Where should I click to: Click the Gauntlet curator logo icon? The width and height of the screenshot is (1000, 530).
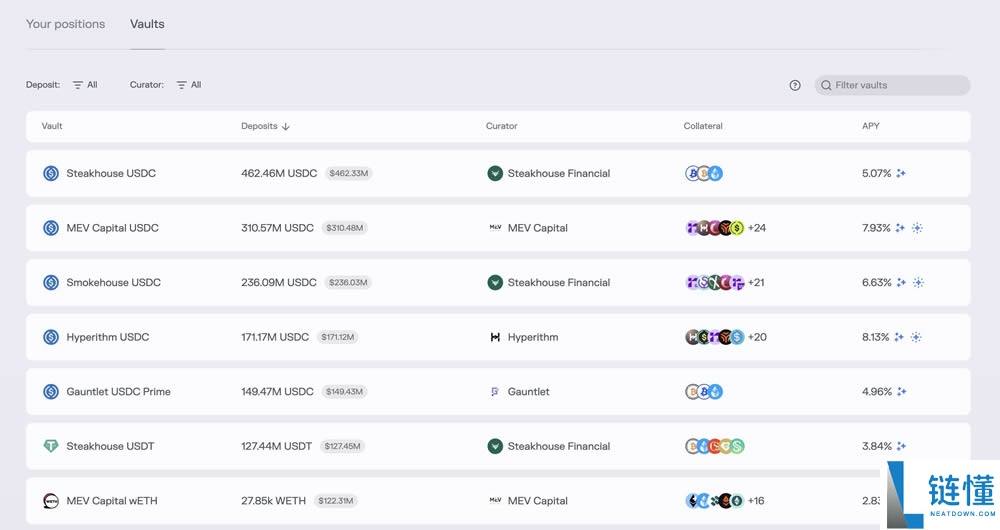click(495, 392)
